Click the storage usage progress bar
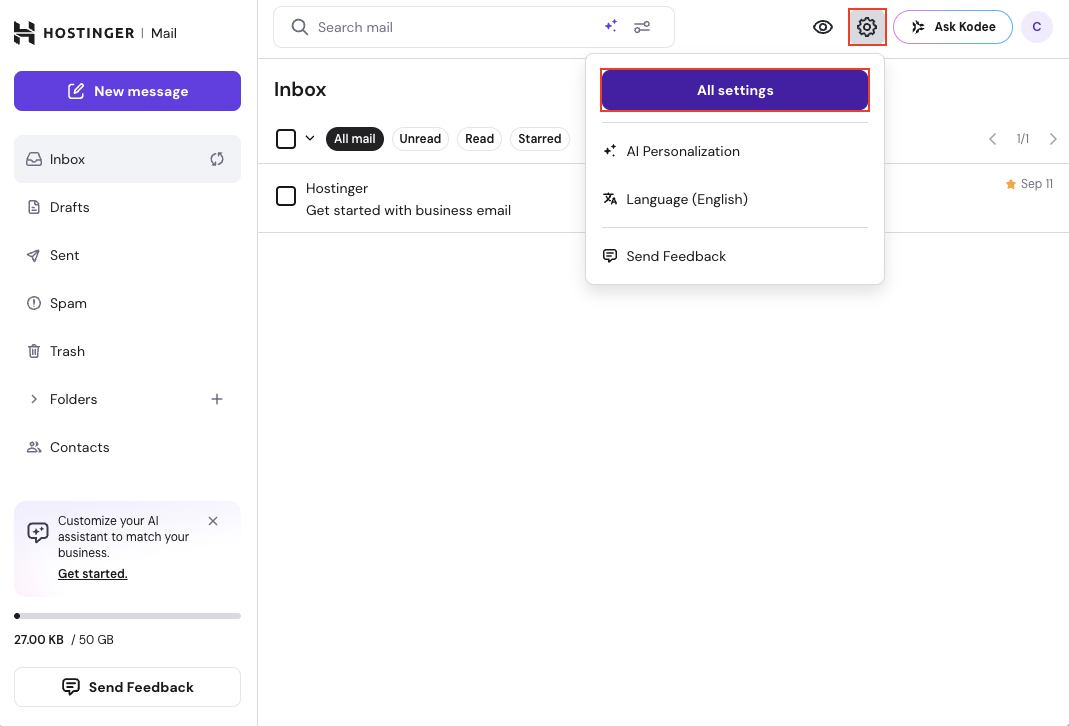Image resolution: width=1069 pixels, height=726 pixels. coord(127,616)
